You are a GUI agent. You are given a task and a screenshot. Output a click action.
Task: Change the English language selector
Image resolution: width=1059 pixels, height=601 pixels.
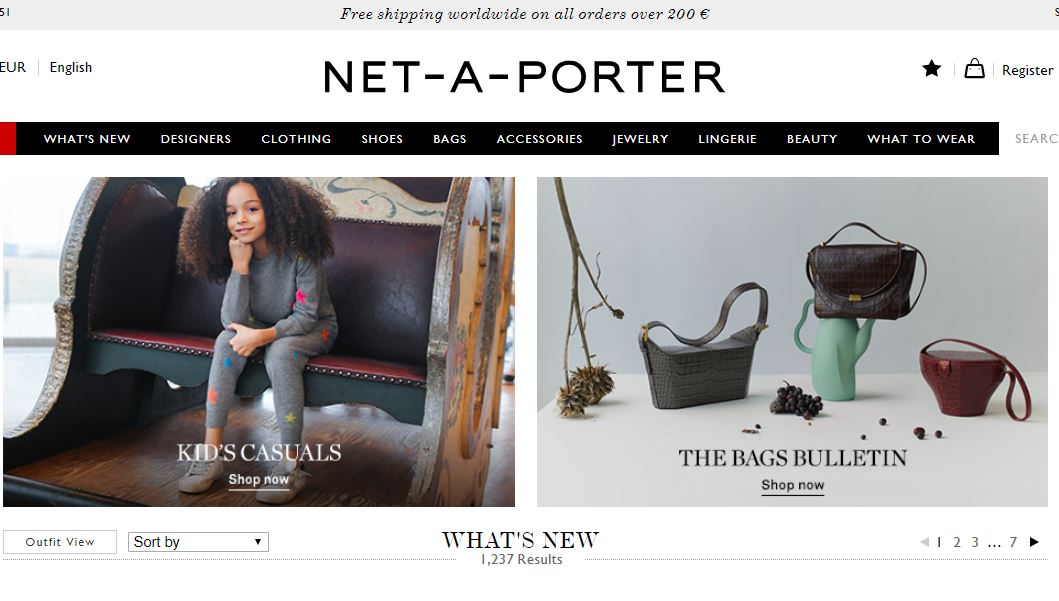[x=71, y=68]
